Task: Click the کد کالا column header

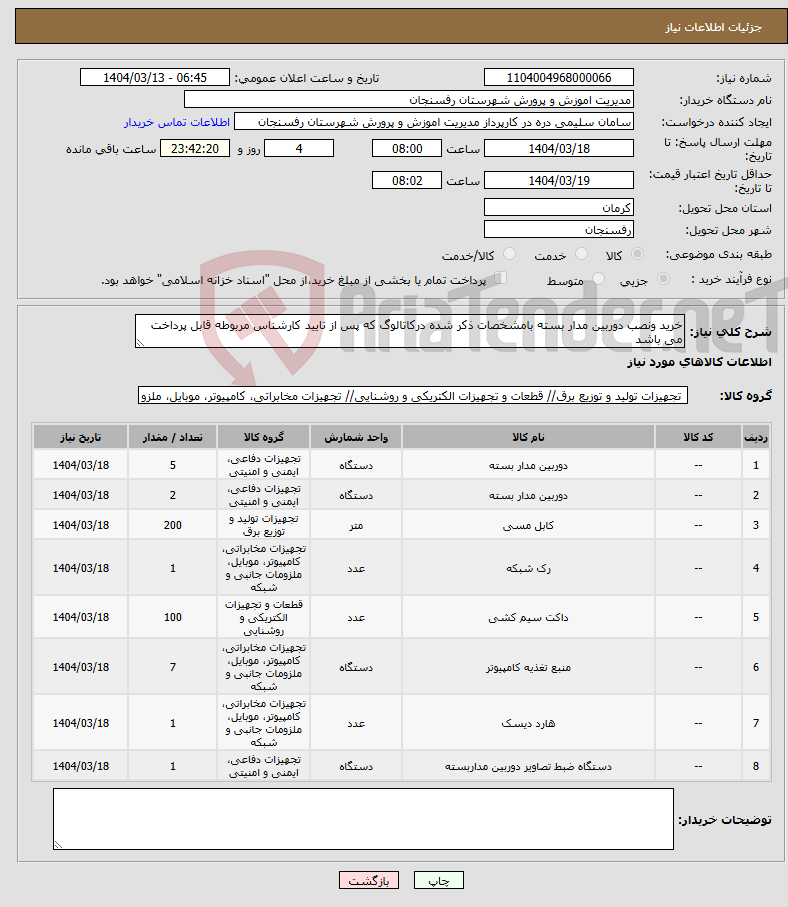Action: pyautogui.click(x=698, y=437)
